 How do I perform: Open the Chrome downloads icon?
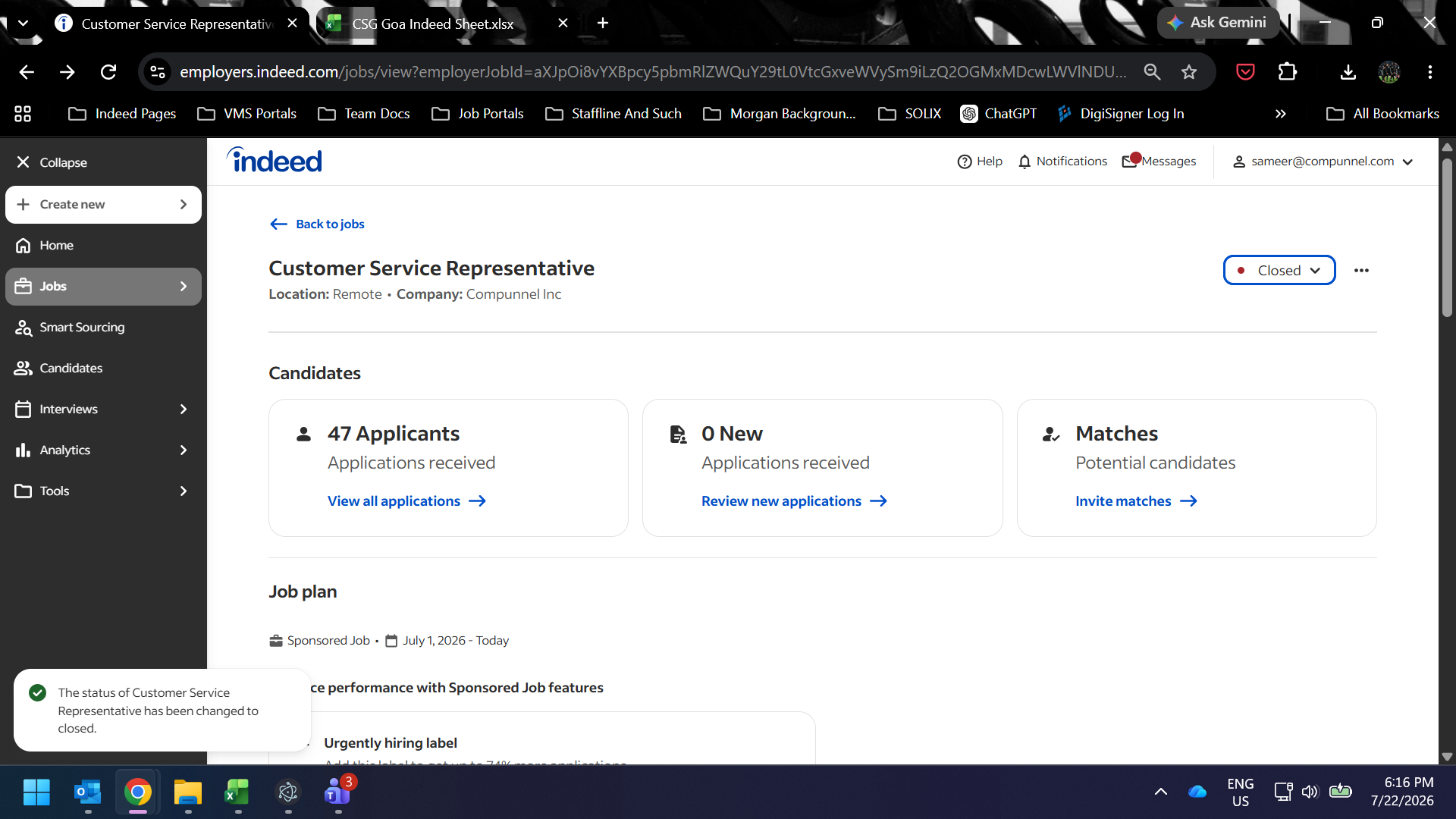[x=1348, y=72]
